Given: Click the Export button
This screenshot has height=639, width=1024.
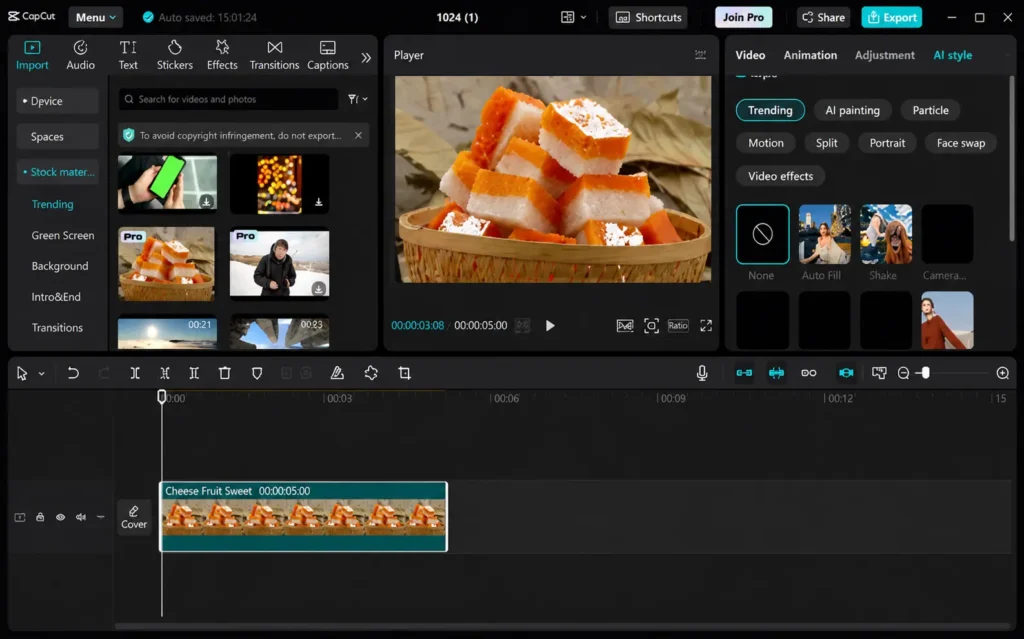Looking at the screenshot, I should click(x=891, y=17).
